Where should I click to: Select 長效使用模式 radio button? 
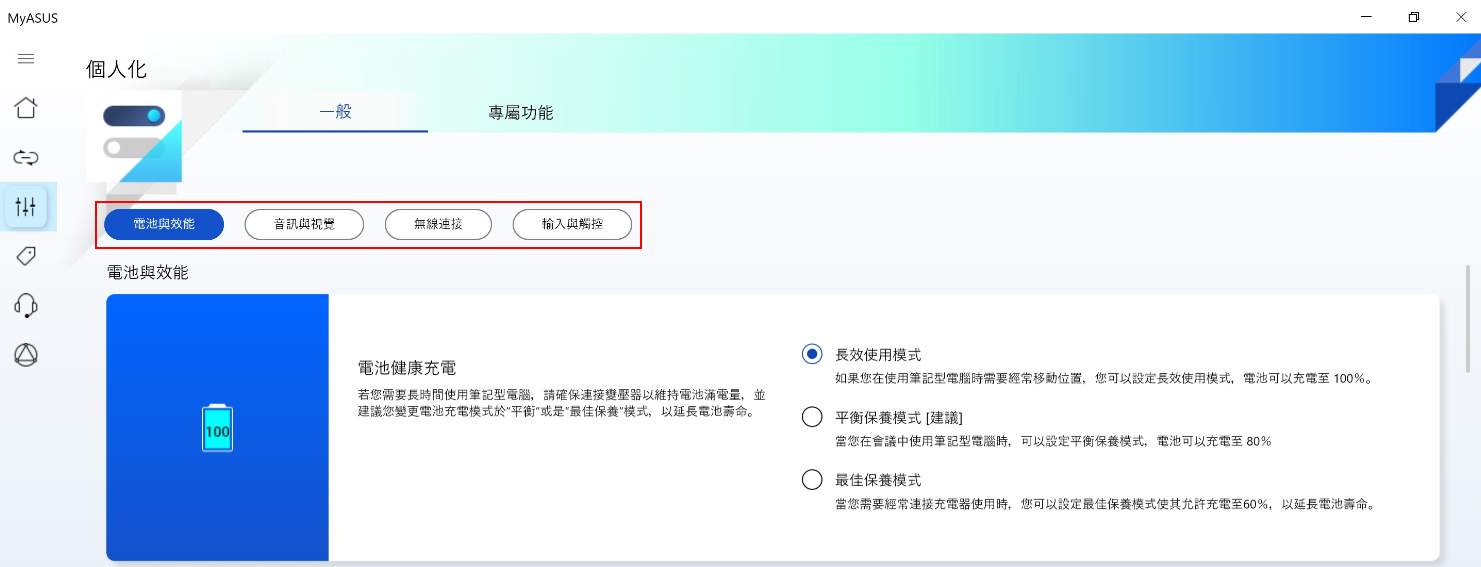pyautogui.click(x=812, y=354)
